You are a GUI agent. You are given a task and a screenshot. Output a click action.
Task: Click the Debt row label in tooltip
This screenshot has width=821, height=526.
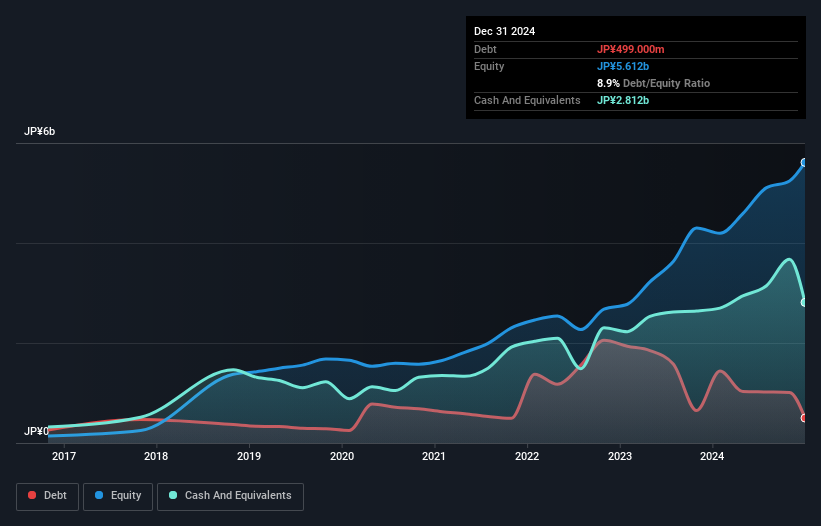click(x=485, y=49)
